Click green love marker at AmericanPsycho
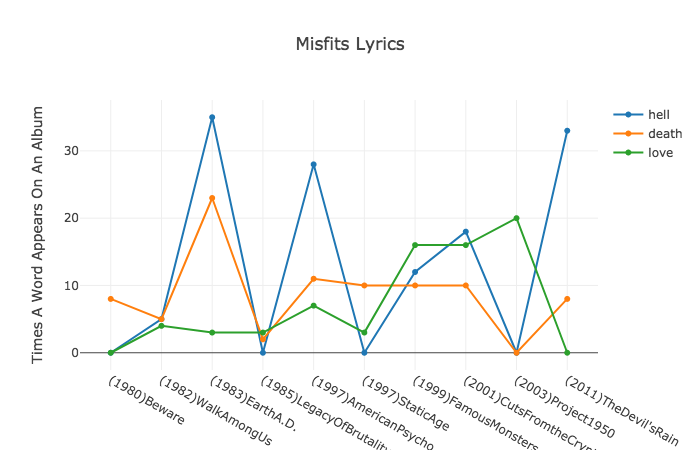The height and width of the screenshot is (450, 700). tap(313, 306)
